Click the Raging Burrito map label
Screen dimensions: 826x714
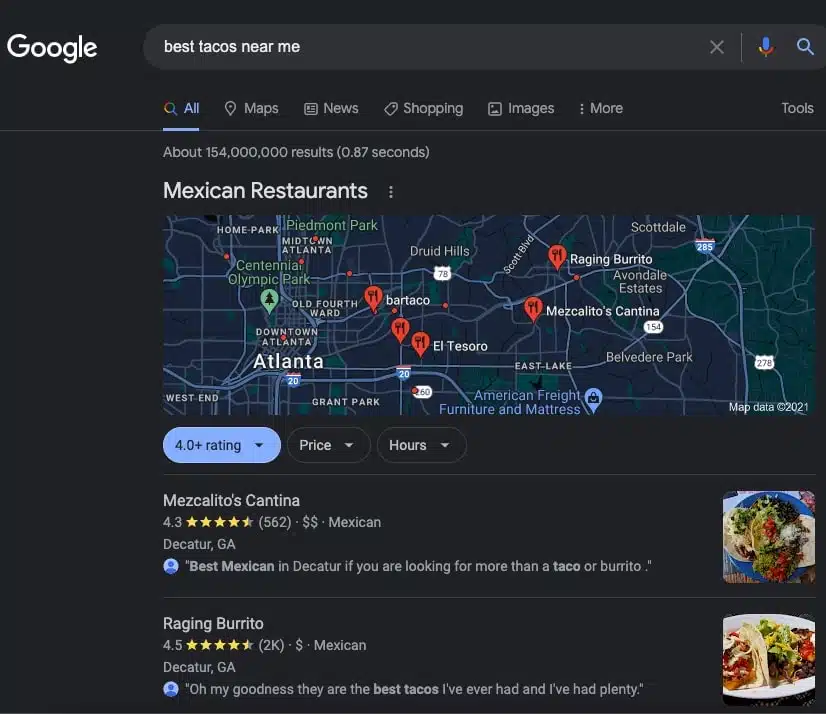[611, 259]
